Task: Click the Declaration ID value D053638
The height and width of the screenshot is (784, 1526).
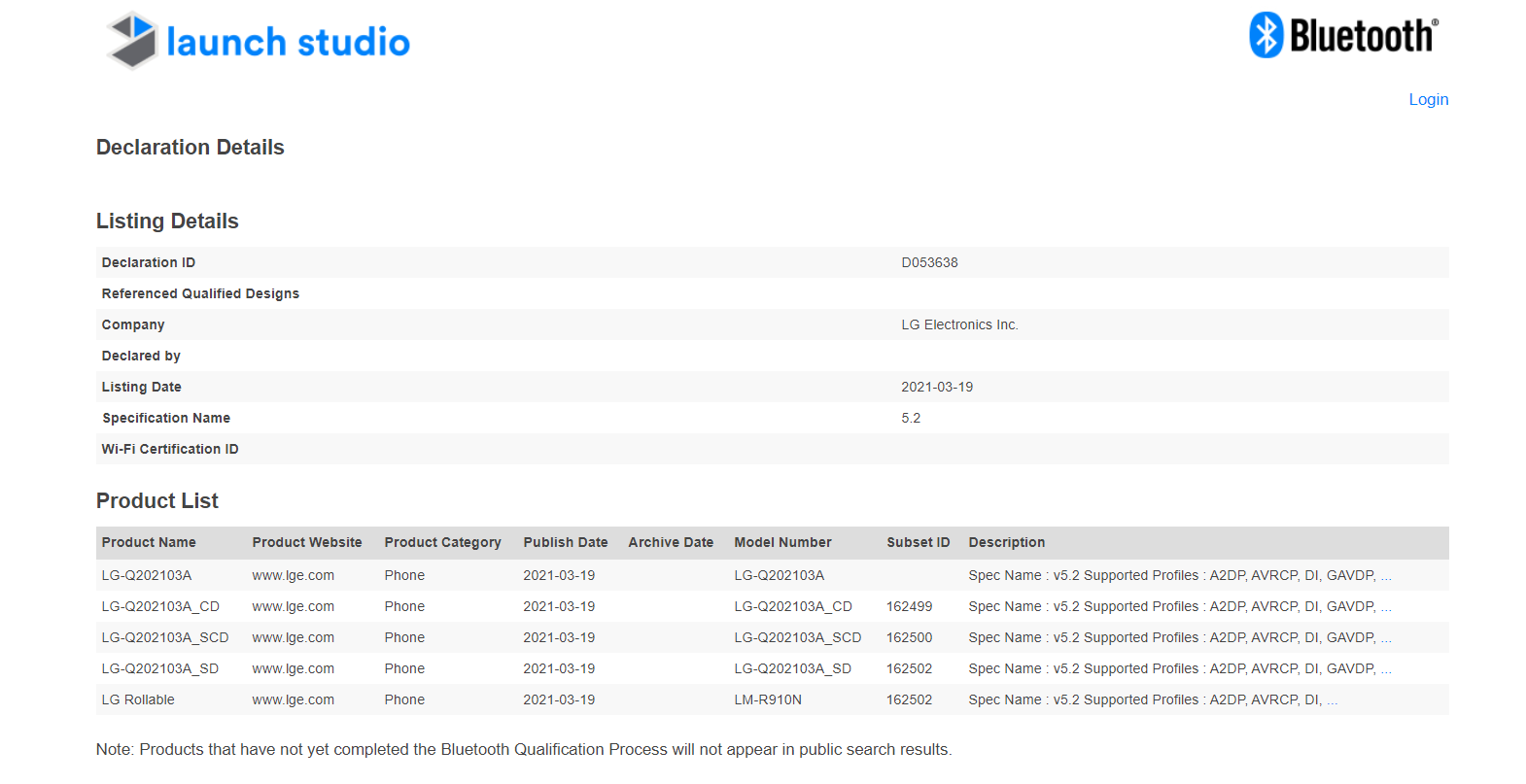Action: click(x=929, y=262)
